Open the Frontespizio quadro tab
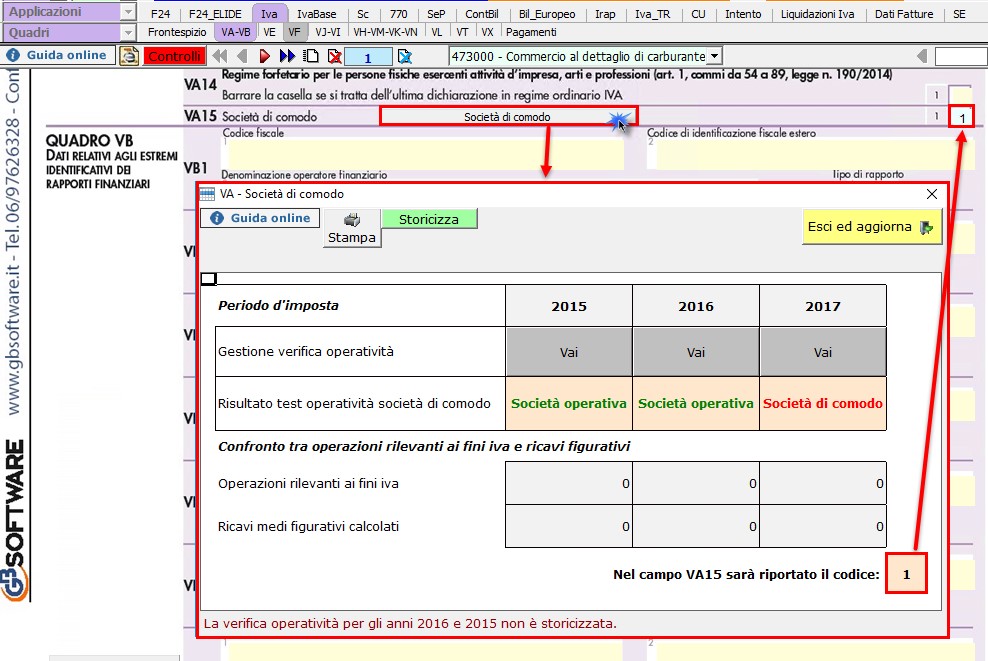Image resolution: width=988 pixels, height=661 pixels. (x=177, y=32)
